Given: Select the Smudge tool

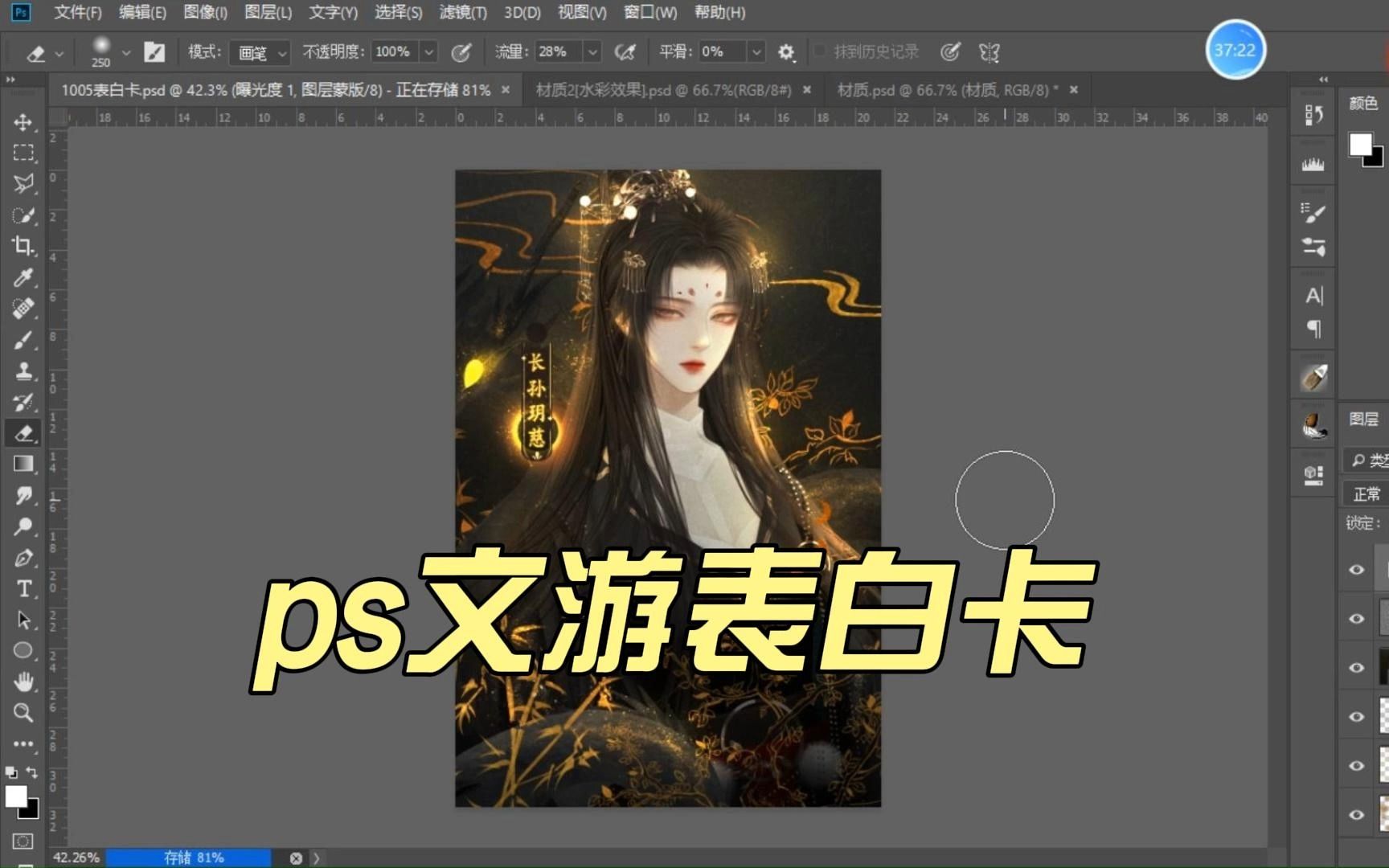Looking at the screenshot, I should pos(23,495).
